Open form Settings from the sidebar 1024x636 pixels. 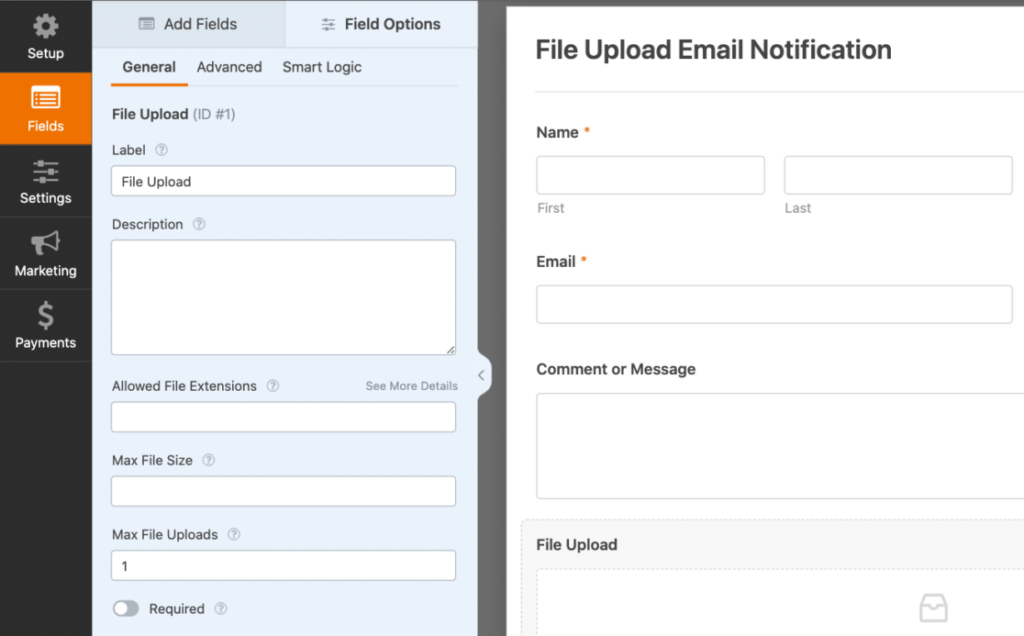45,182
